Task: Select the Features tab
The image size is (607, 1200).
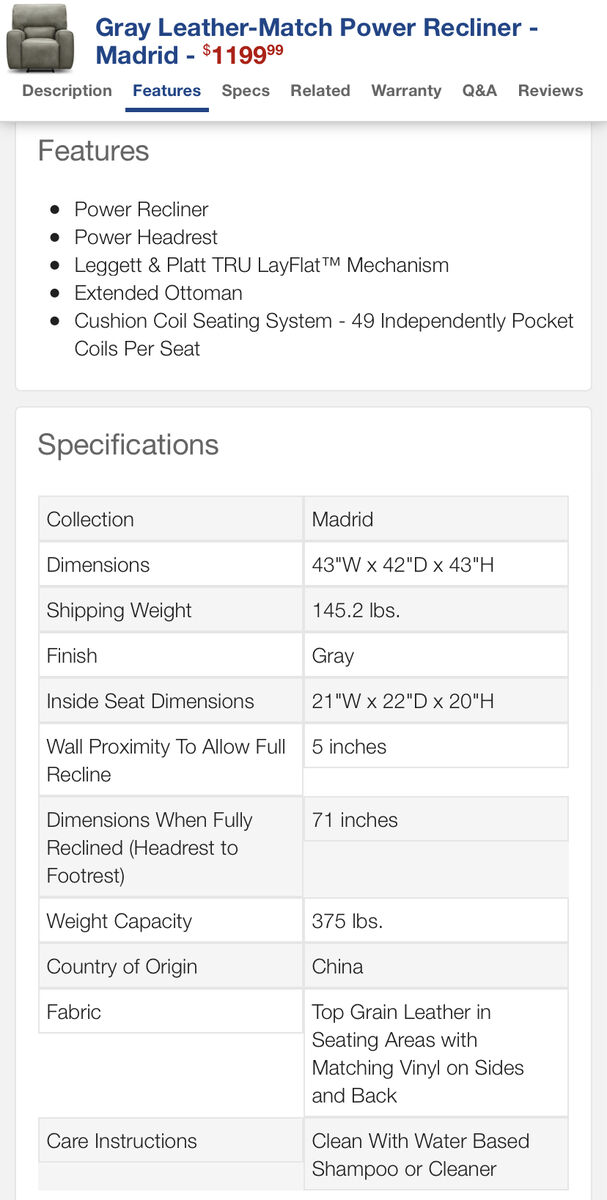Action: [167, 91]
